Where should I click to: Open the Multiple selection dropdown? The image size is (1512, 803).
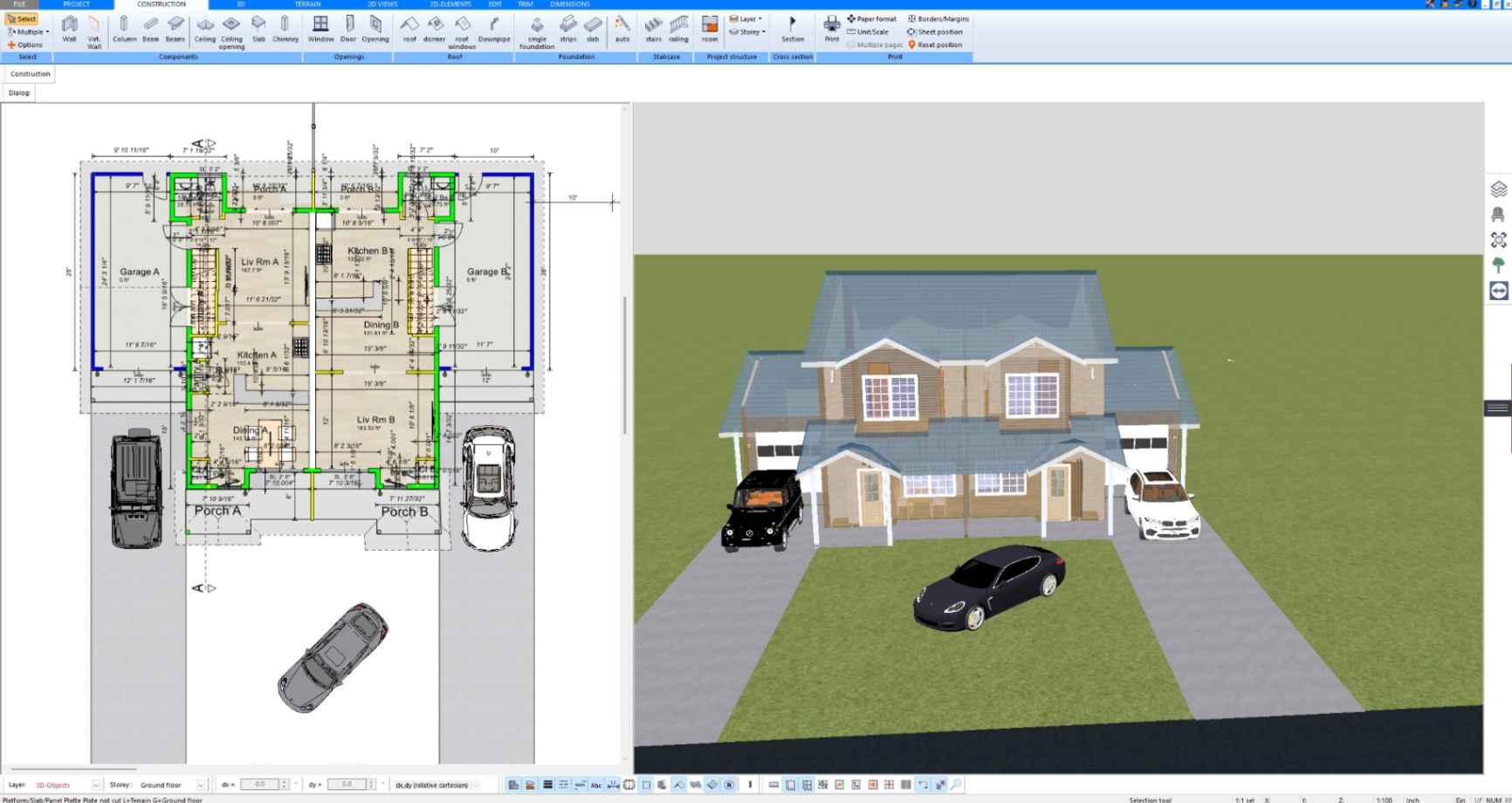28,31
